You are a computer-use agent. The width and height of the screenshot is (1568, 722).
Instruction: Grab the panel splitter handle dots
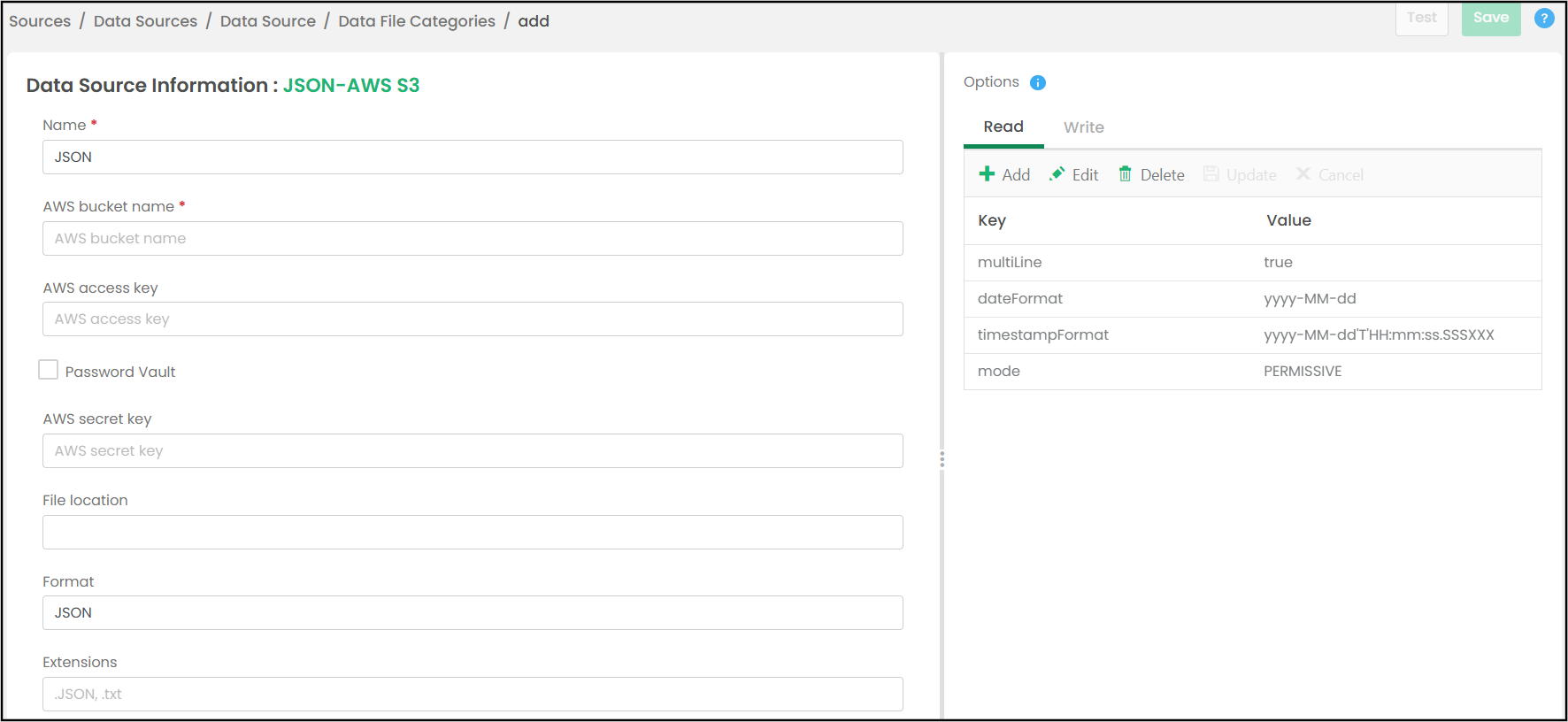pos(942,459)
